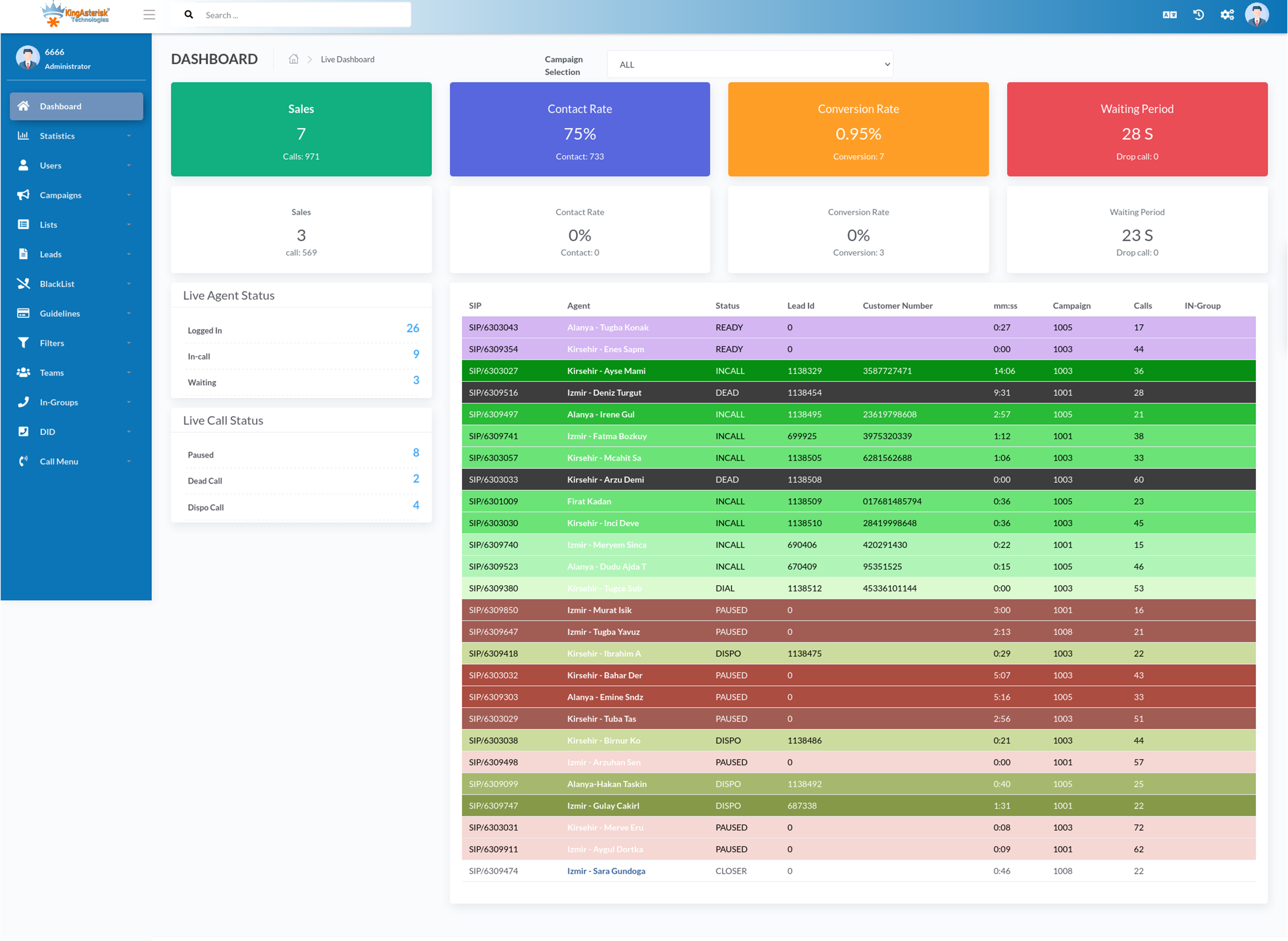The image size is (1288, 941).
Task: Open the Lists sidebar menu entry
Action: 48,225
